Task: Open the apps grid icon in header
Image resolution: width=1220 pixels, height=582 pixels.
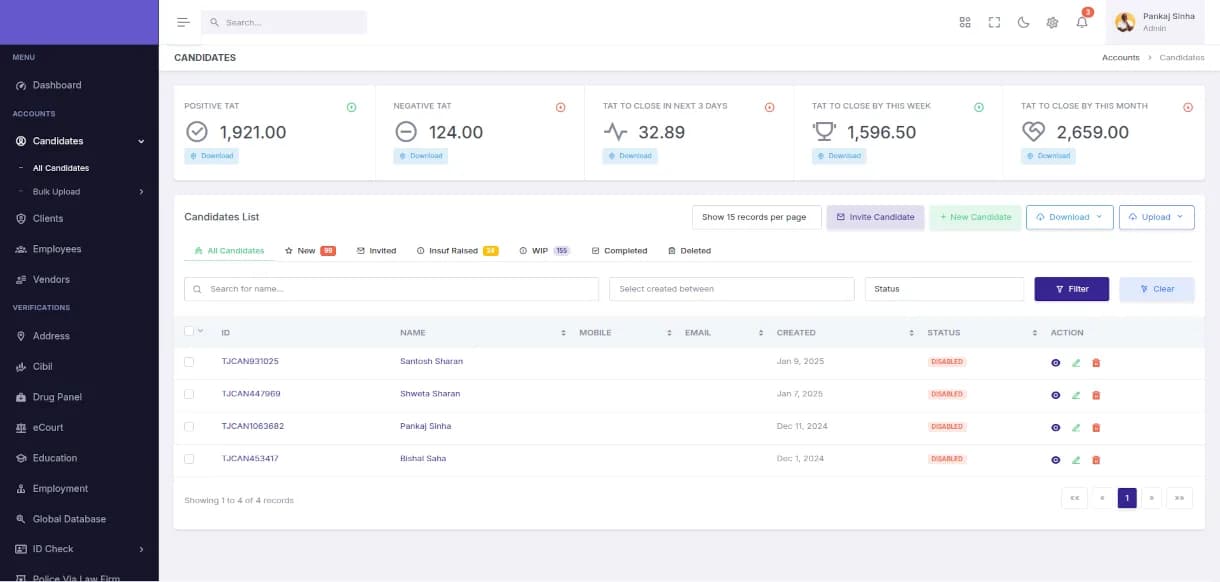Action: (965, 22)
